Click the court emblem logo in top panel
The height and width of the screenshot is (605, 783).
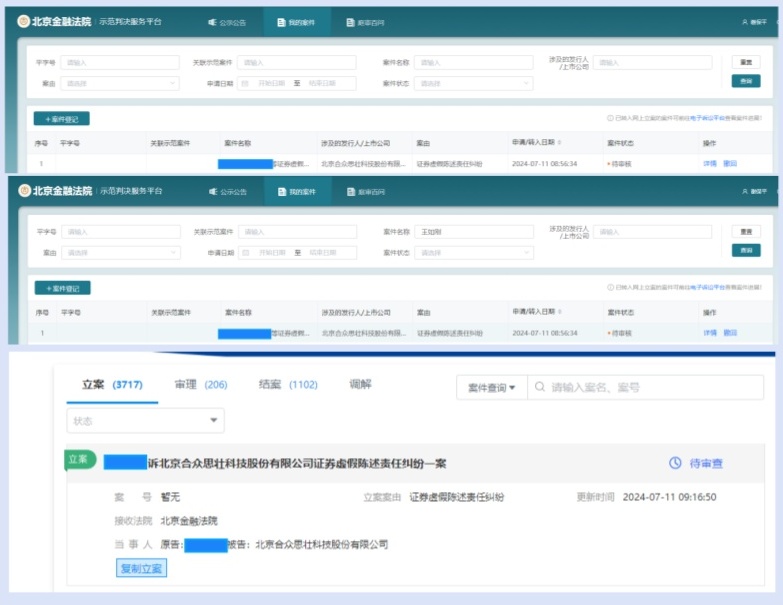click(x=23, y=21)
